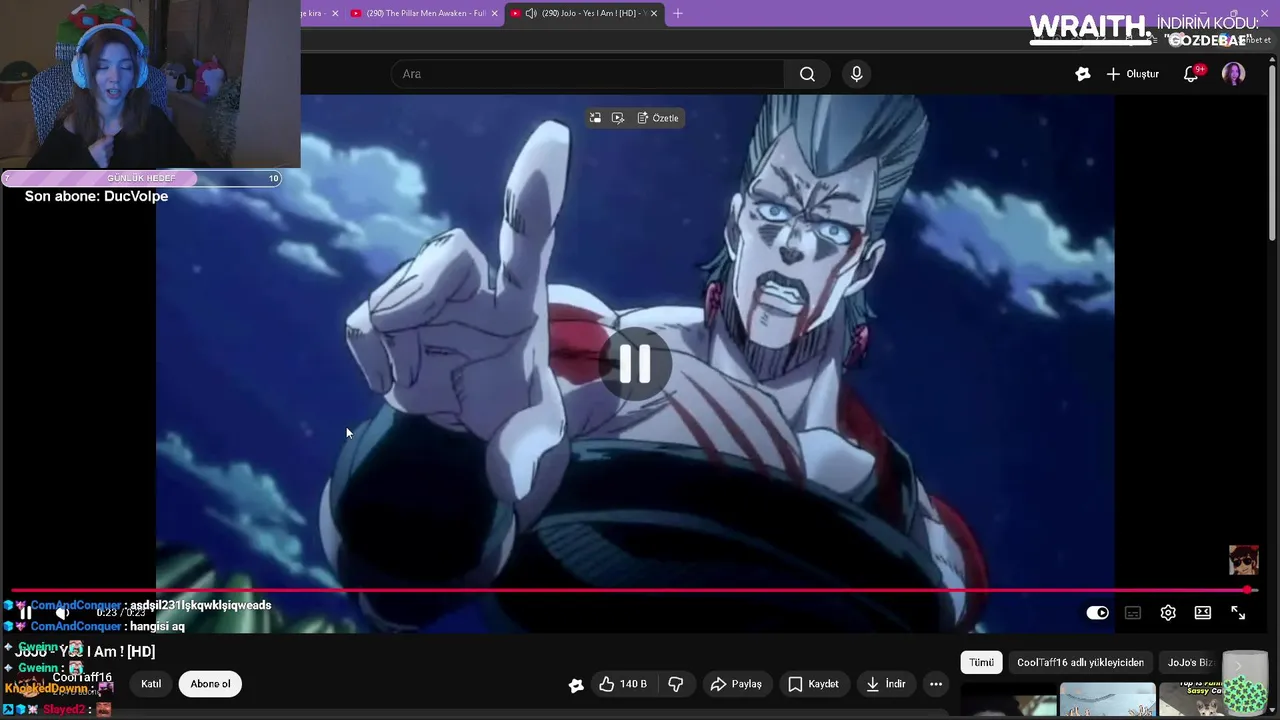This screenshot has width=1280, height=720.
Task: Start voice search with microphone icon
Action: click(x=856, y=74)
